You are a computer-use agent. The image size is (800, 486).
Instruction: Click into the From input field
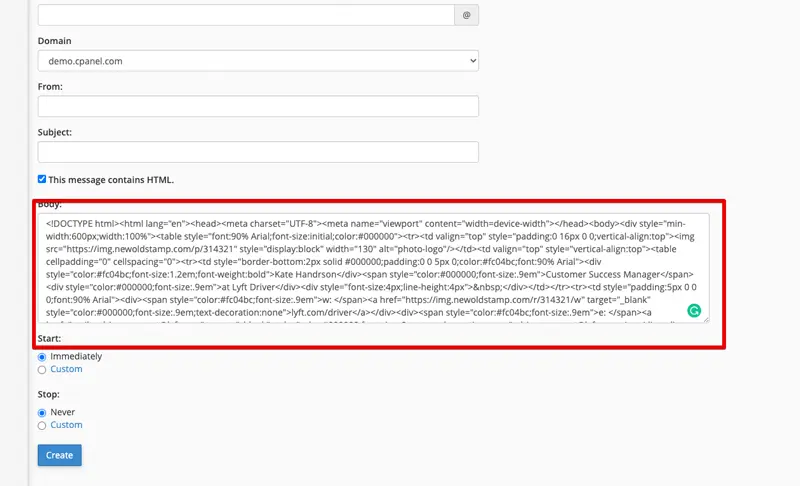coord(258,106)
